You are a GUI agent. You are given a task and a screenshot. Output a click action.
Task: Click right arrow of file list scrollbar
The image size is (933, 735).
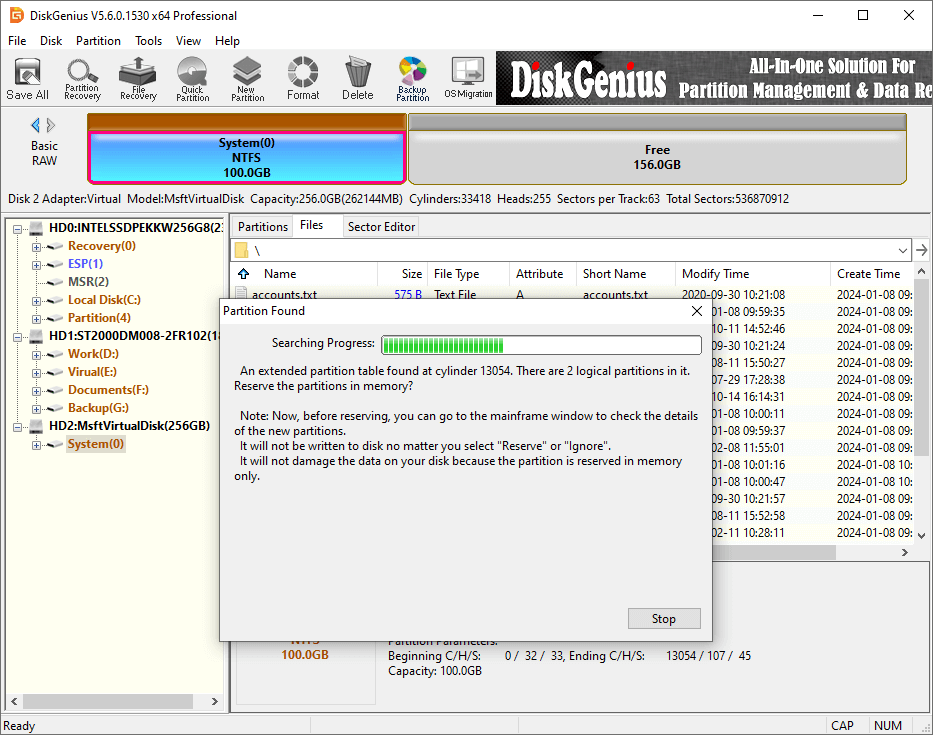click(905, 553)
